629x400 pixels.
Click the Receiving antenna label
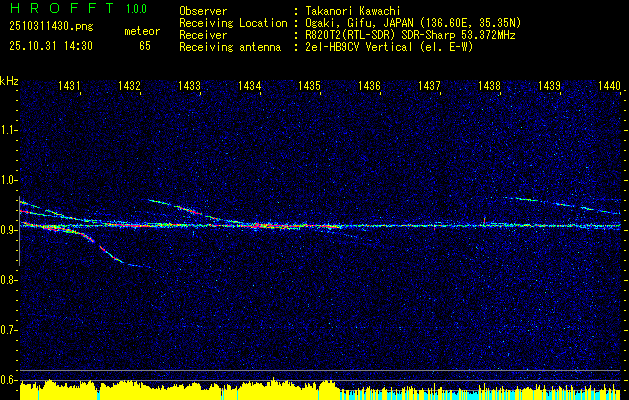(230, 47)
